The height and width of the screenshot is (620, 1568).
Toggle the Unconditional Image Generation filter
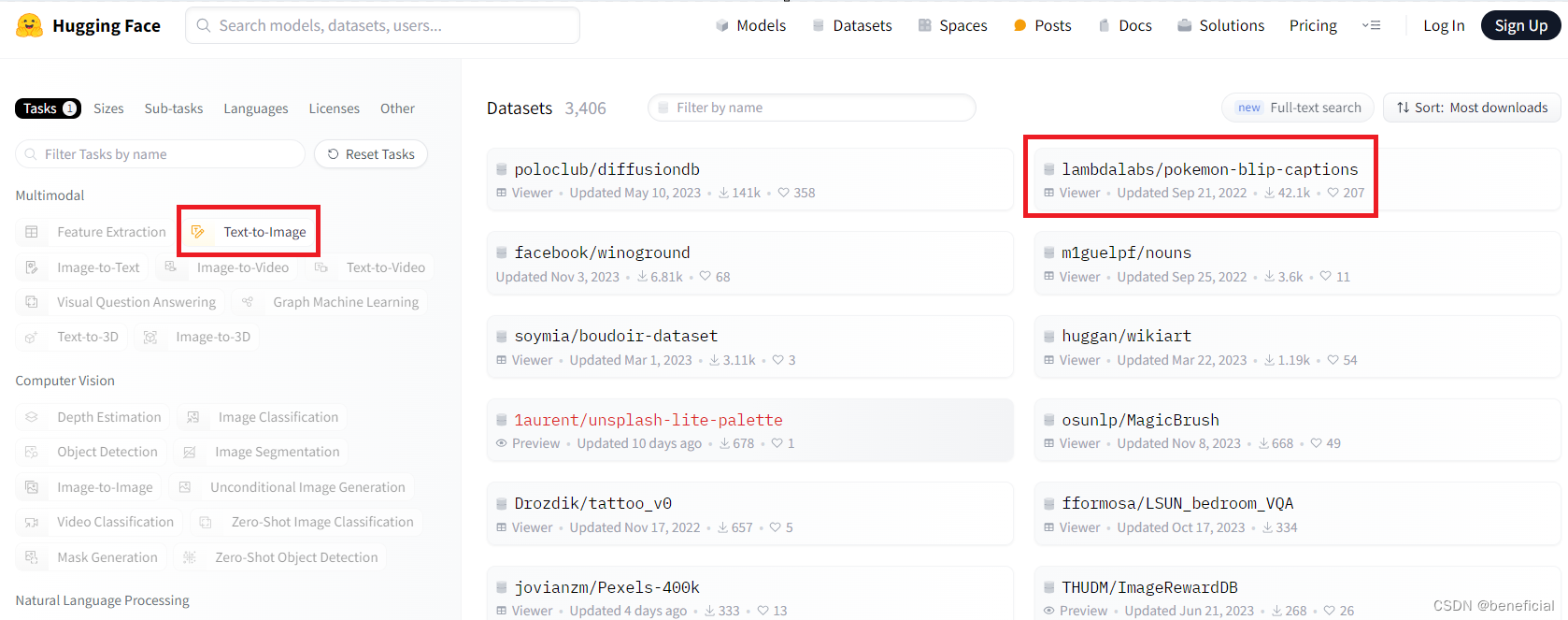click(292, 487)
